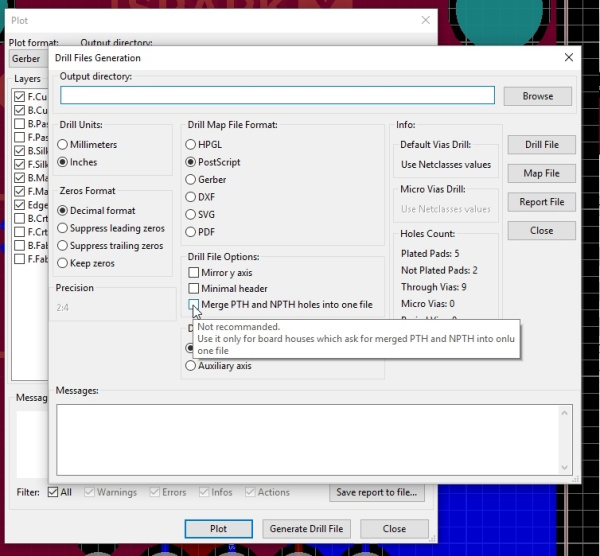
Task: Click the Precision value '2:4'
Action: point(62,308)
